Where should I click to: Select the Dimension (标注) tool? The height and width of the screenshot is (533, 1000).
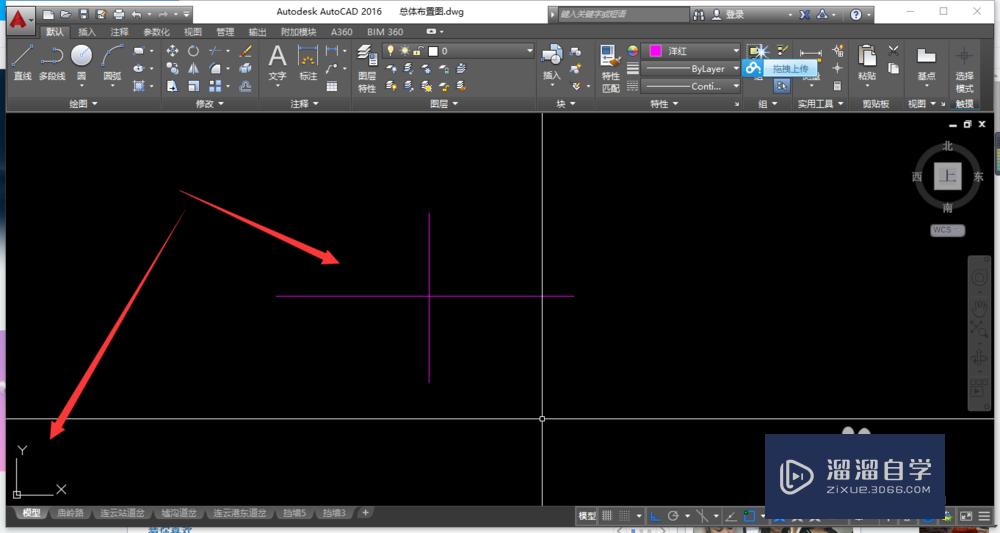[308, 62]
